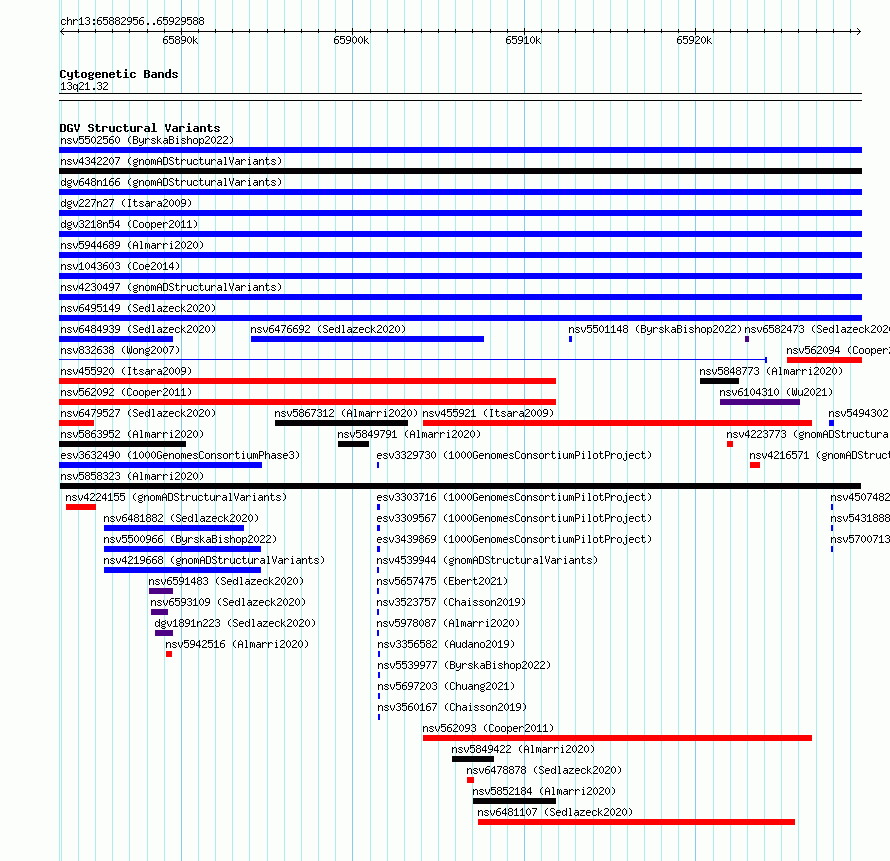The width and height of the screenshot is (890, 861).
Task: Open nsv5852184 (Almarri2020) label
Action: point(544,791)
